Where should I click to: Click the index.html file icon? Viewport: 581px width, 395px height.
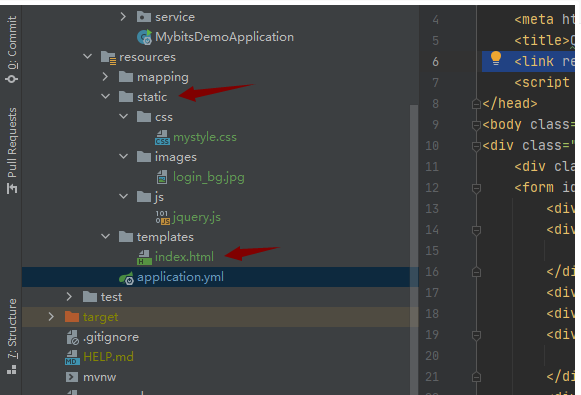point(144,258)
